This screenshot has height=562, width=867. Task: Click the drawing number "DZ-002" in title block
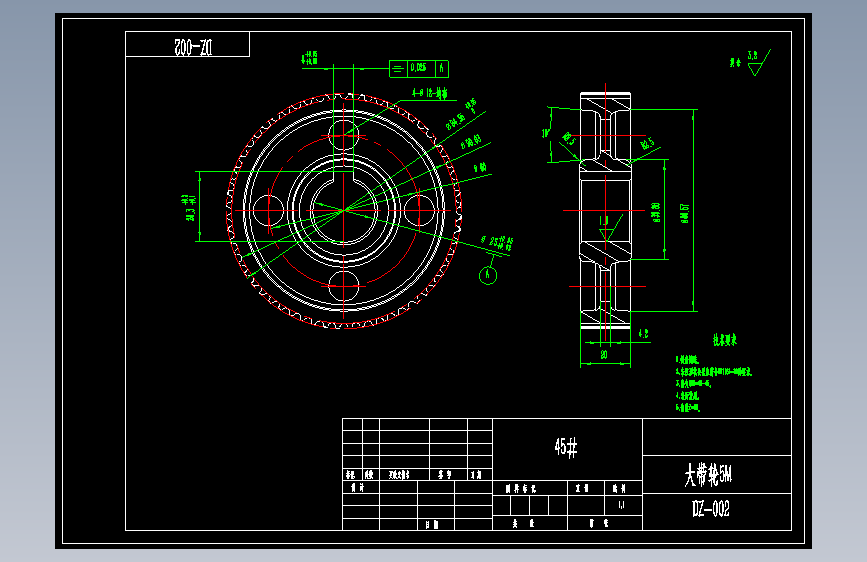(x=711, y=509)
